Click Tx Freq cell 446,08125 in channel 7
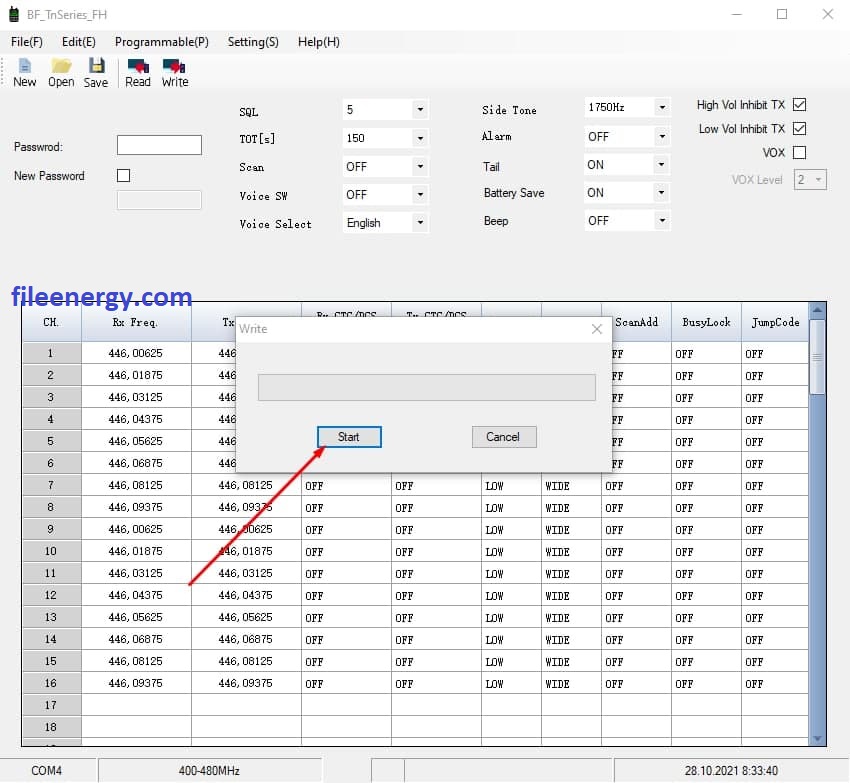The image size is (850, 783). click(246, 485)
